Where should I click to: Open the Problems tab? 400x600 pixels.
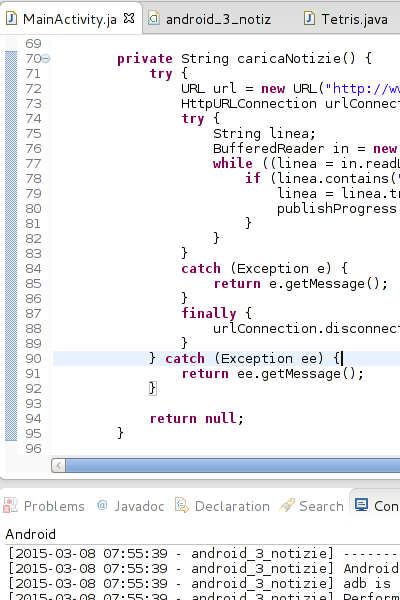(44, 506)
